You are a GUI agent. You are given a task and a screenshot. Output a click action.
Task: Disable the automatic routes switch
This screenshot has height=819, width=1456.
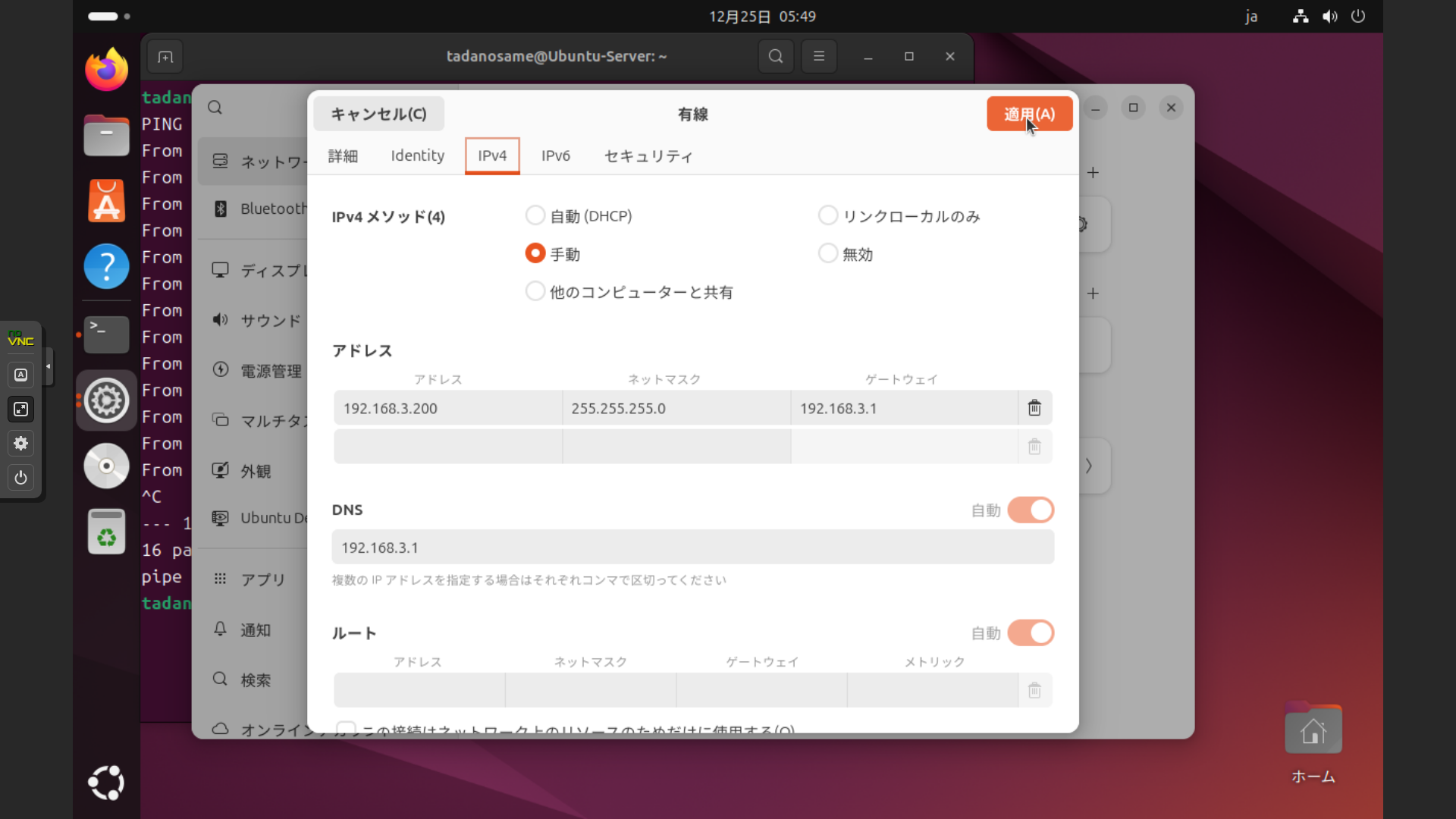click(1031, 633)
